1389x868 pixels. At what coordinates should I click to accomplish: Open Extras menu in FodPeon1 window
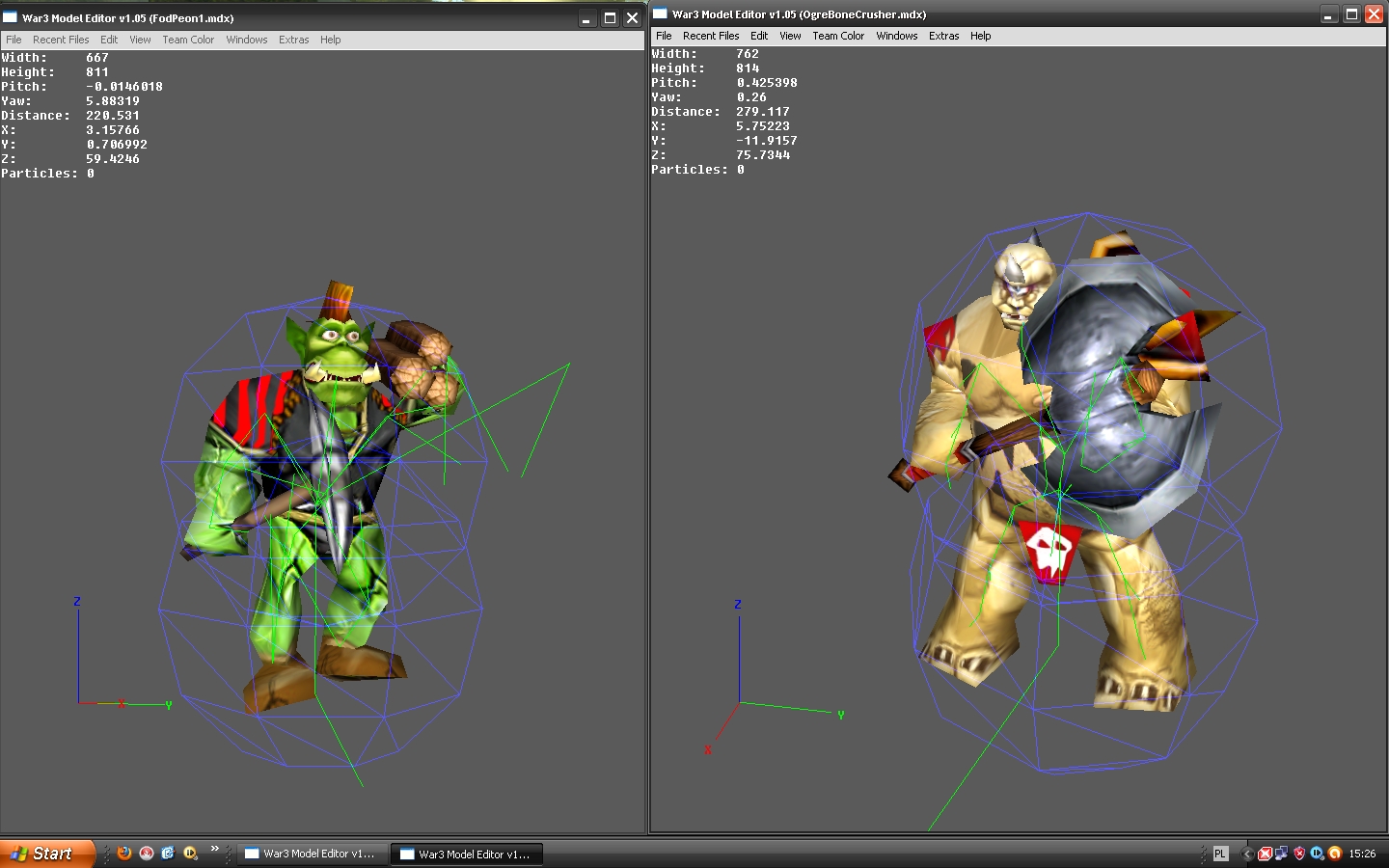point(294,40)
